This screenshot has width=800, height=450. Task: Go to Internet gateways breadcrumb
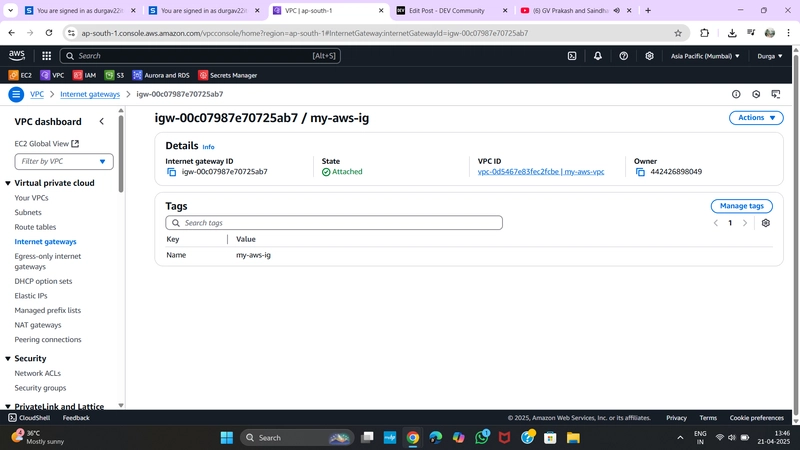90,94
